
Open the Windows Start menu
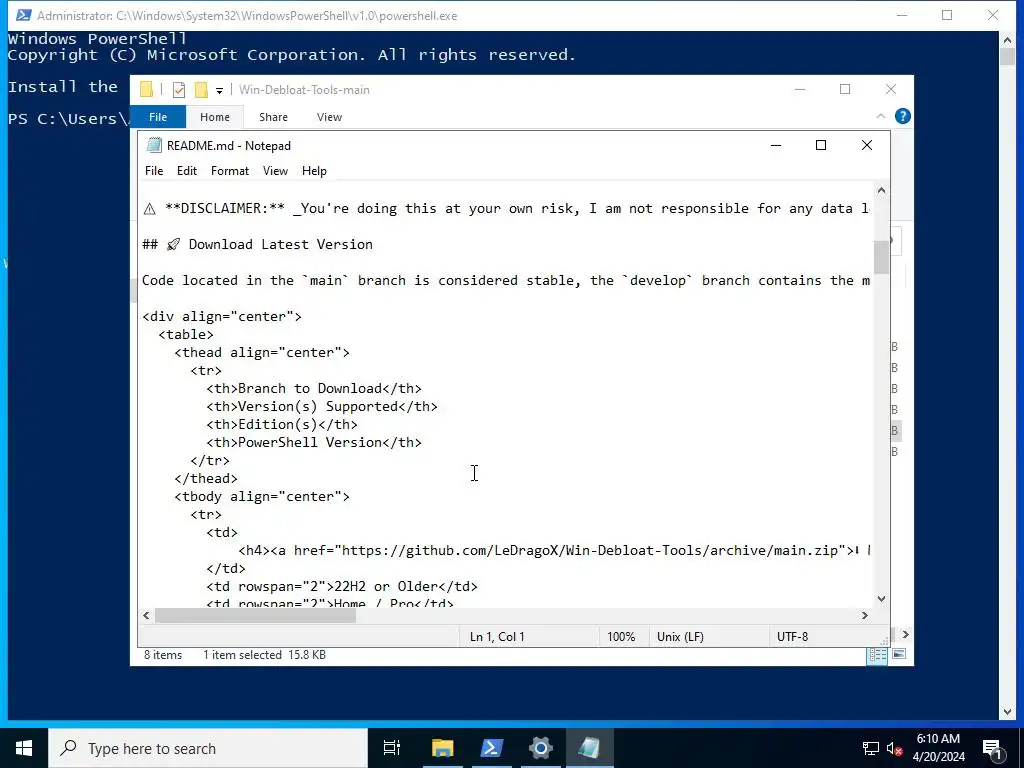24,748
